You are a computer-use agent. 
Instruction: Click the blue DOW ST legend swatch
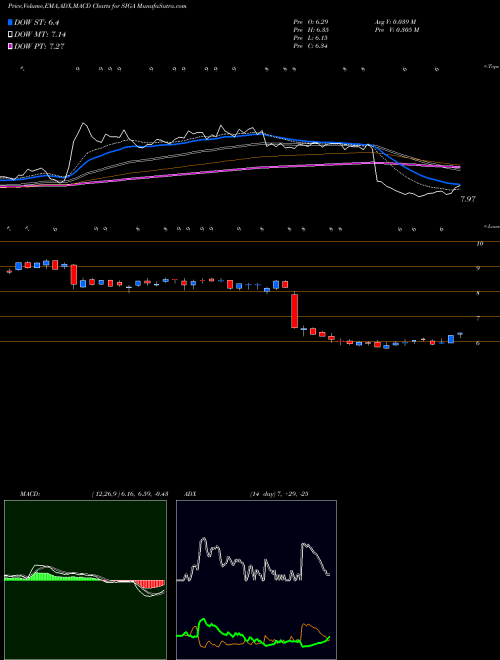coord(11,22)
